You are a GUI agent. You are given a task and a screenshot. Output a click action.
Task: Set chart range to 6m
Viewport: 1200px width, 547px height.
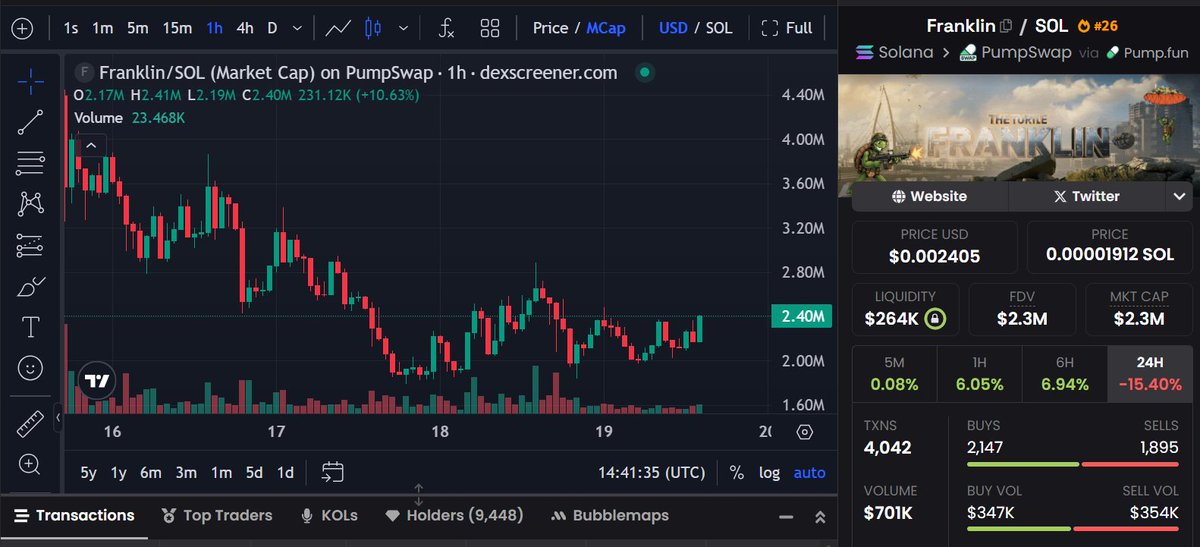coord(150,472)
